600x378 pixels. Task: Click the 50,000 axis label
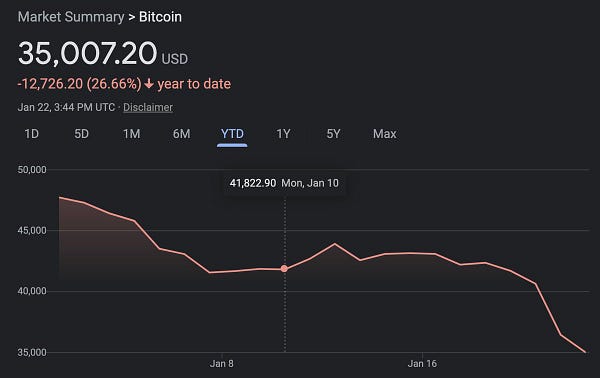(x=32, y=170)
